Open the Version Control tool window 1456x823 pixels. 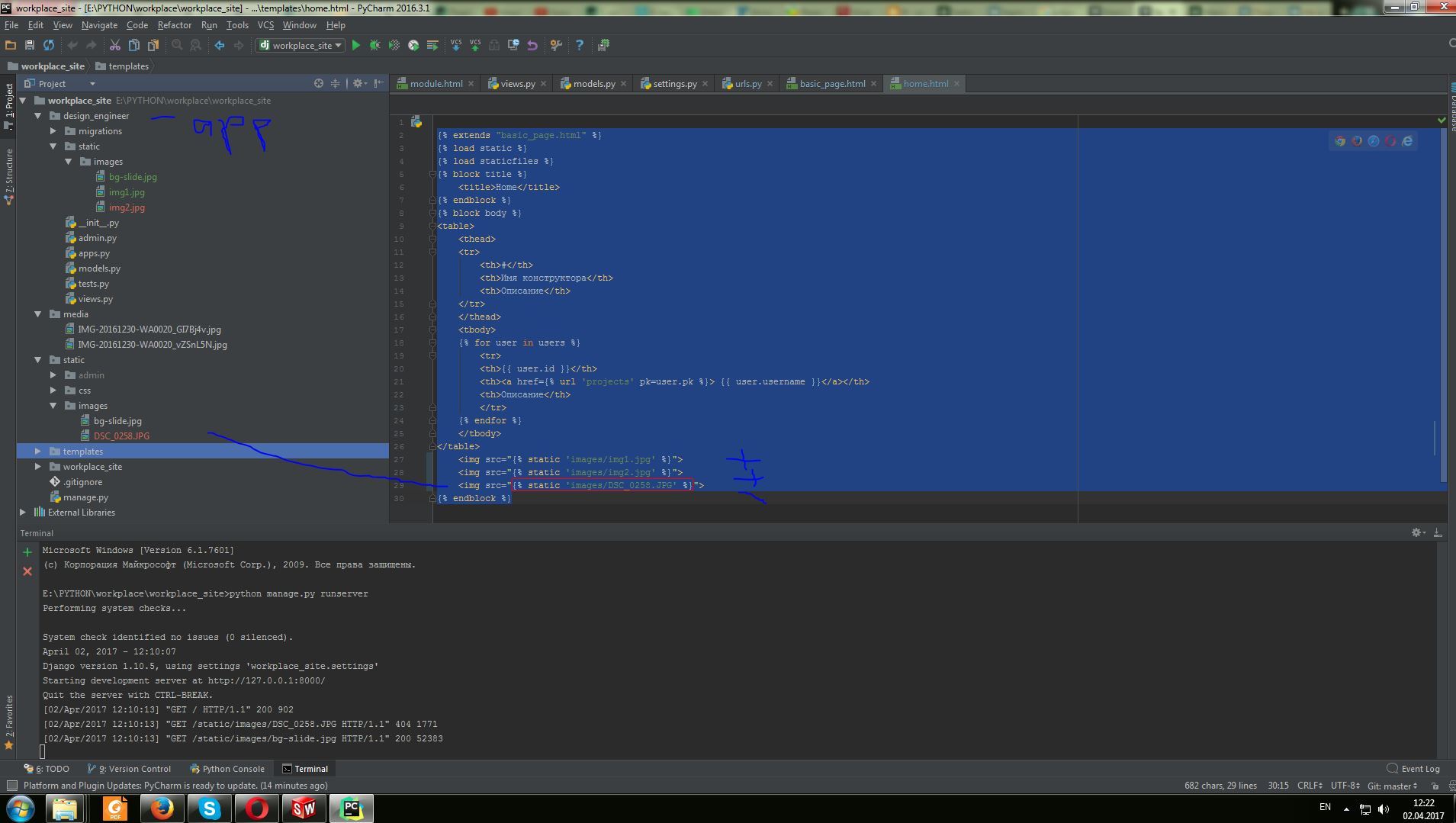[130, 769]
